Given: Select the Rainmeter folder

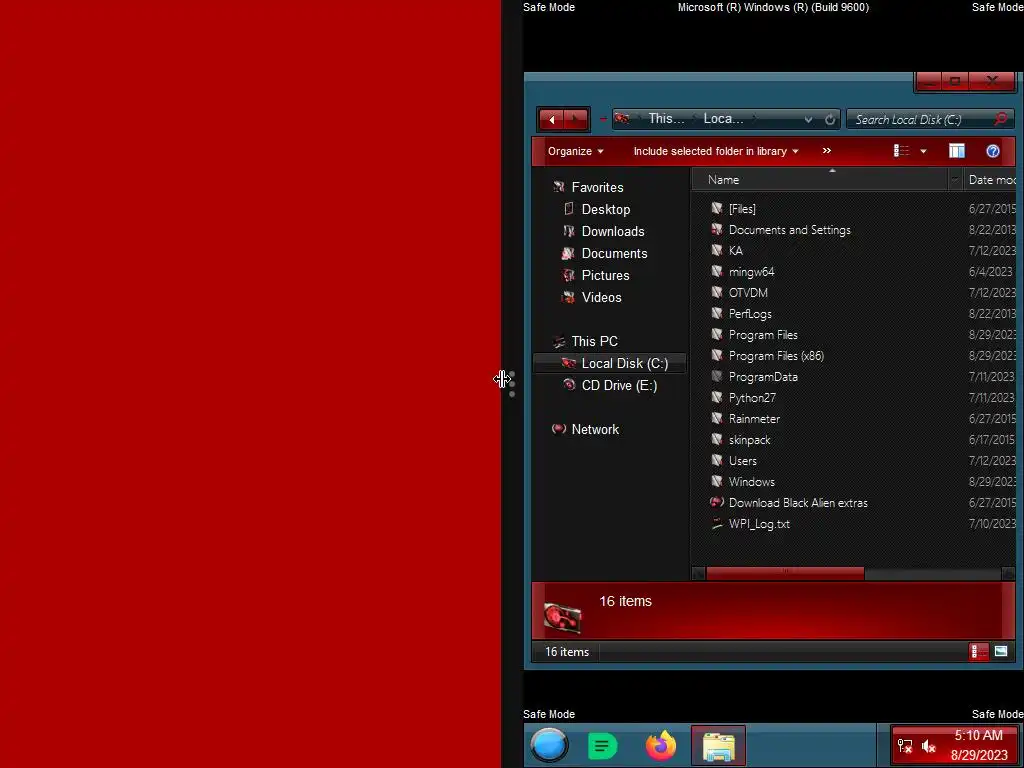Looking at the screenshot, I should point(754,419).
